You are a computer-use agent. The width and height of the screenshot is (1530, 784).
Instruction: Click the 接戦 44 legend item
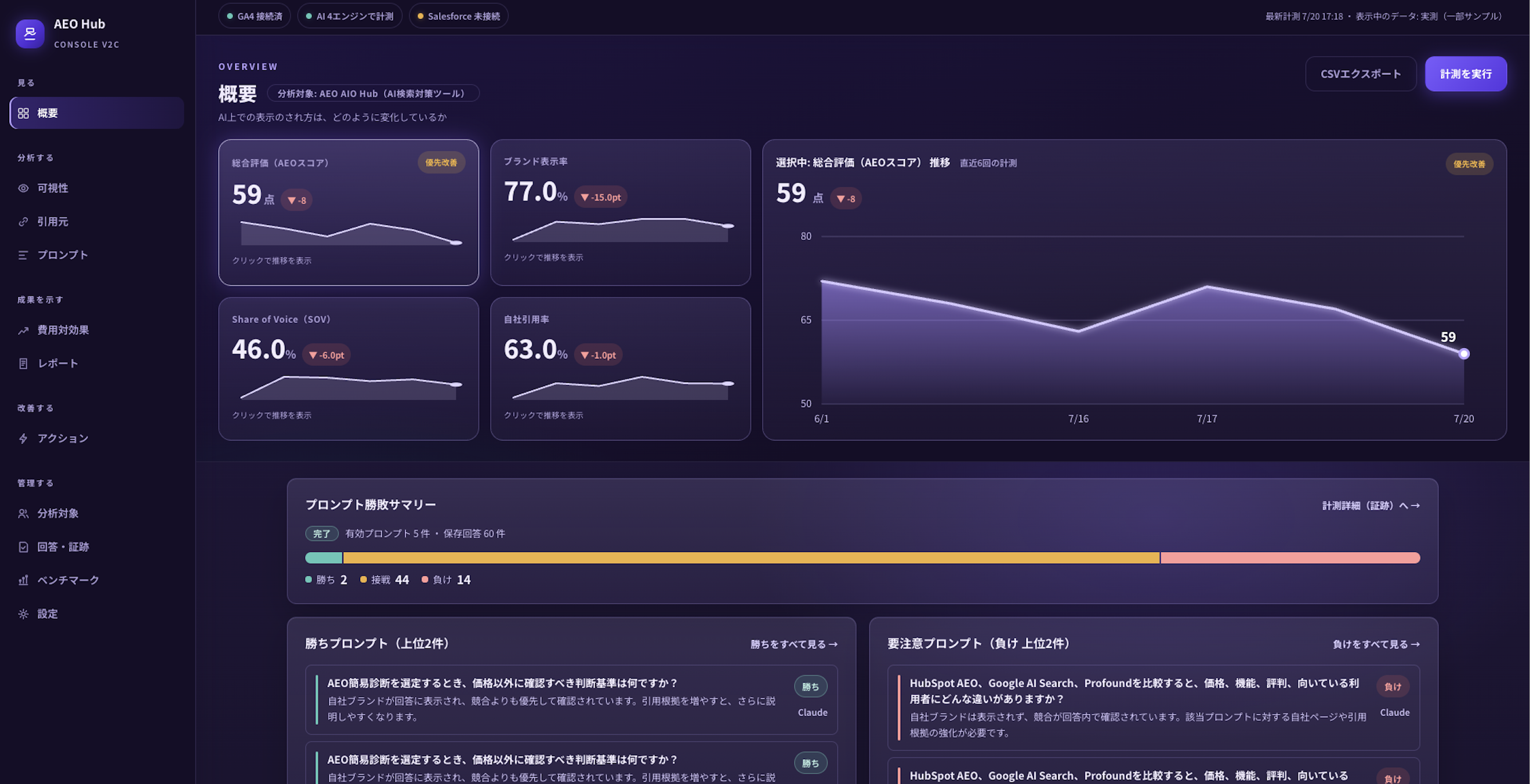(x=385, y=580)
